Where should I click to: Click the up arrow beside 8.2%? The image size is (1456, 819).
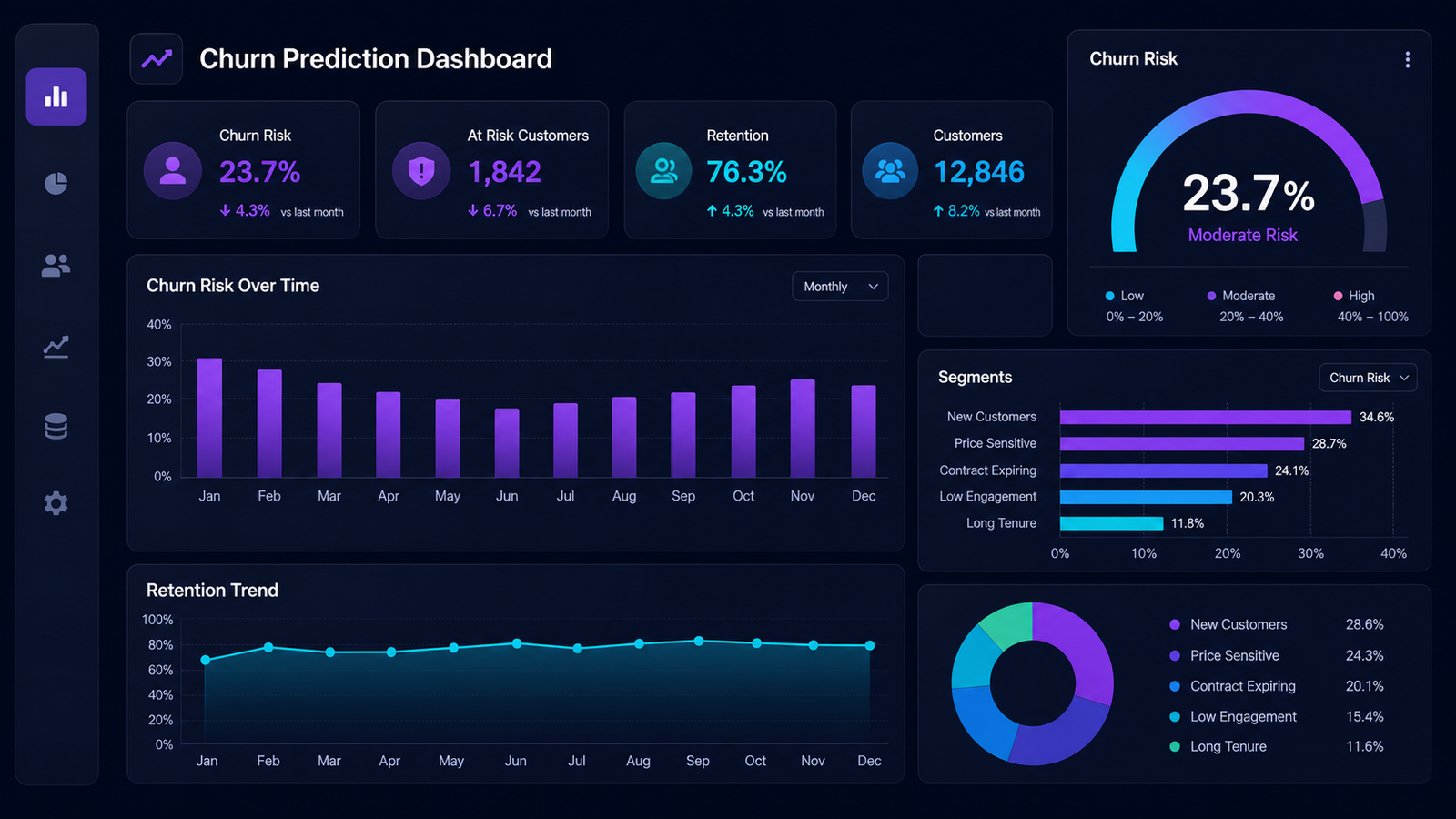(x=938, y=210)
